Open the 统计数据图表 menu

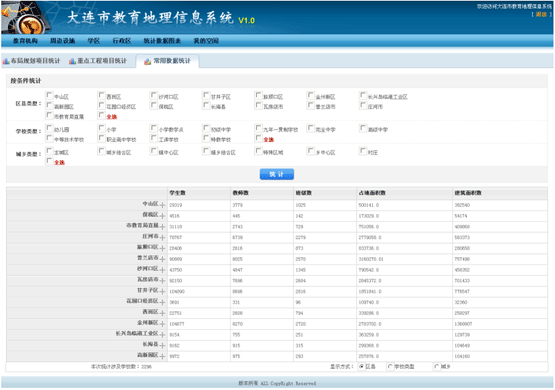pyautogui.click(x=162, y=41)
